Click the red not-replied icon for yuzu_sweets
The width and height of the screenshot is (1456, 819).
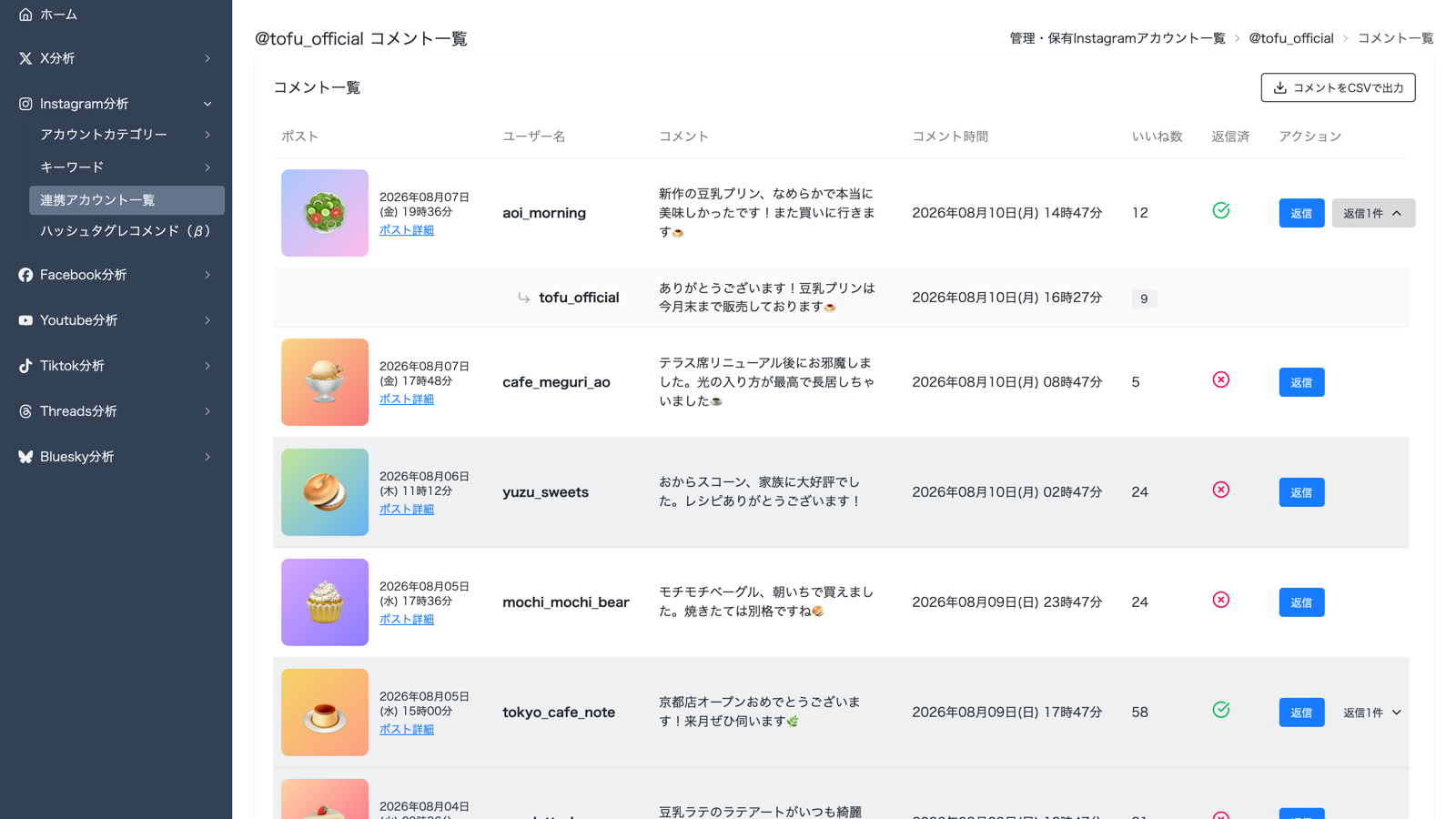1221,490
